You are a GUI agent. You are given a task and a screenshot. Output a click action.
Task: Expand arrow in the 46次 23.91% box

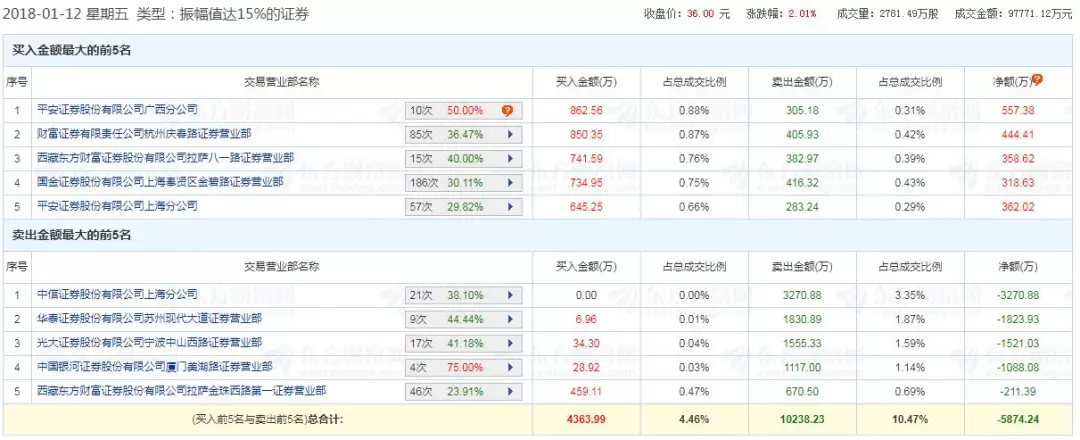pyautogui.click(x=510, y=392)
